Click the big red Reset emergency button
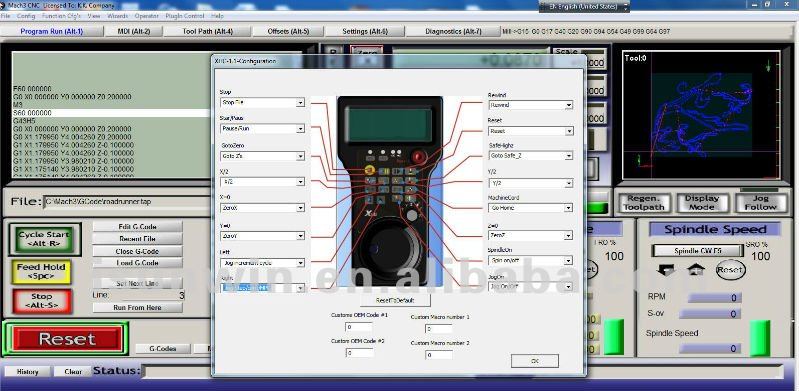The width and height of the screenshot is (799, 391). point(67,339)
